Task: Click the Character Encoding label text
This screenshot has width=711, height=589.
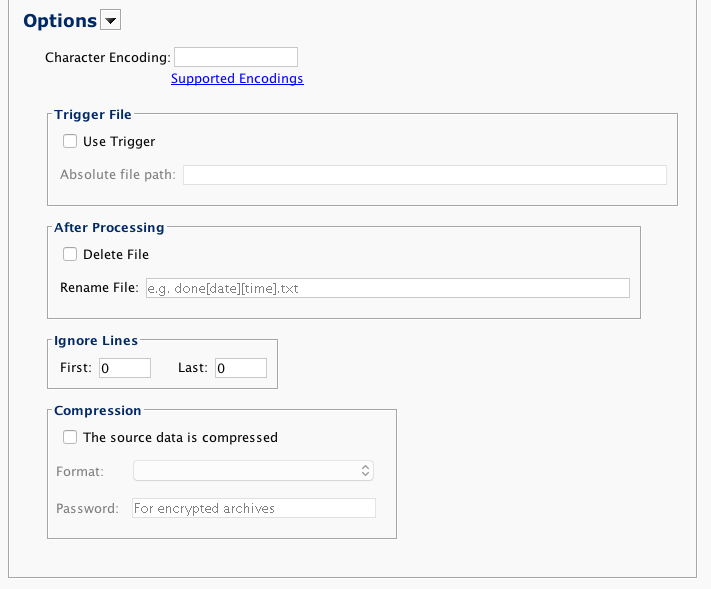Action: (108, 57)
